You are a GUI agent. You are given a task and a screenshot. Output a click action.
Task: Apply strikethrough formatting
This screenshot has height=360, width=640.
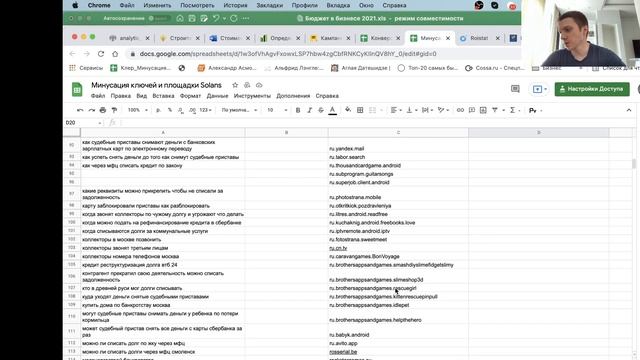pyautogui.click(x=321, y=110)
